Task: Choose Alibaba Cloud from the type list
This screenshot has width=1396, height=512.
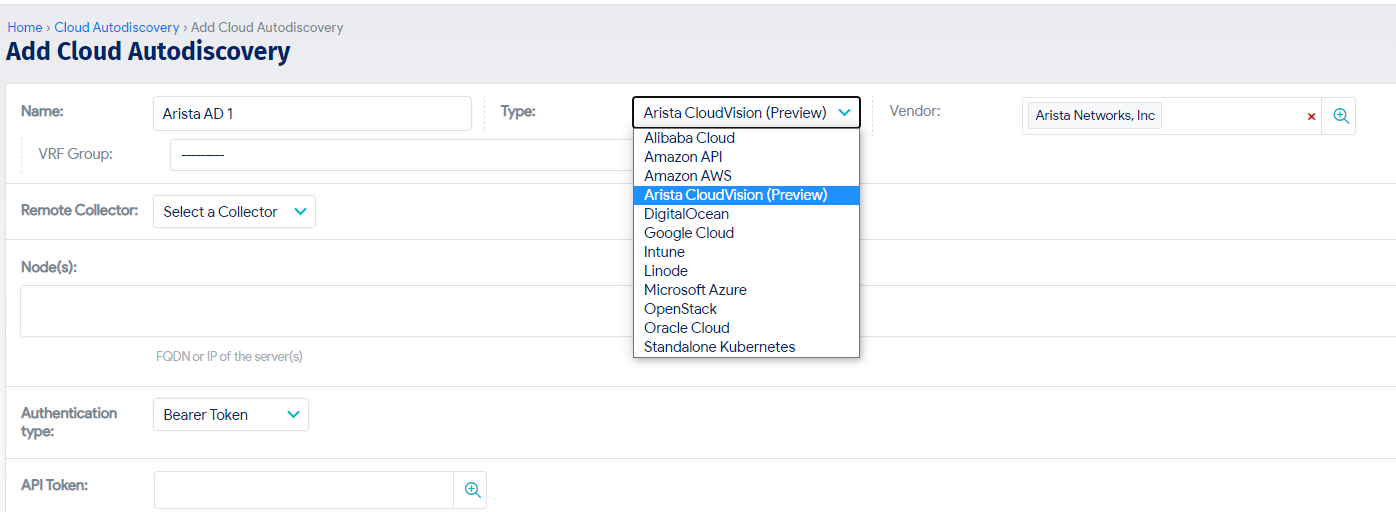Action: [x=746, y=138]
